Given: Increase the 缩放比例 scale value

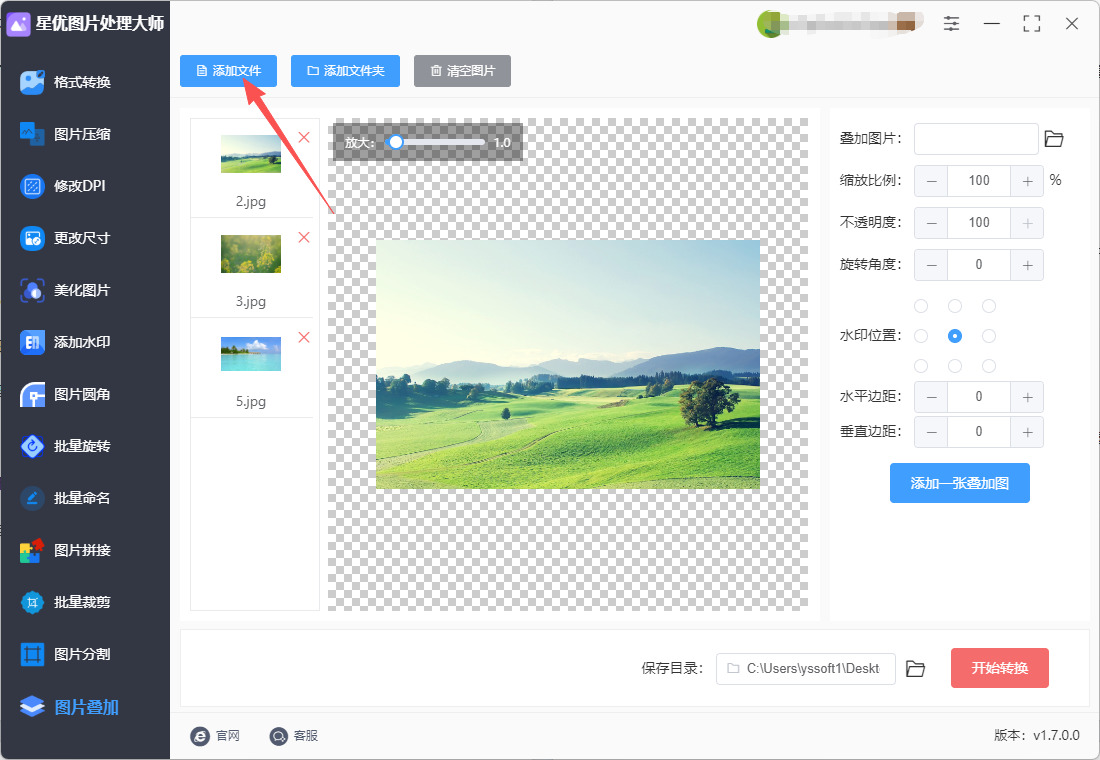Looking at the screenshot, I should pyautogui.click(x=1027, y=181).
